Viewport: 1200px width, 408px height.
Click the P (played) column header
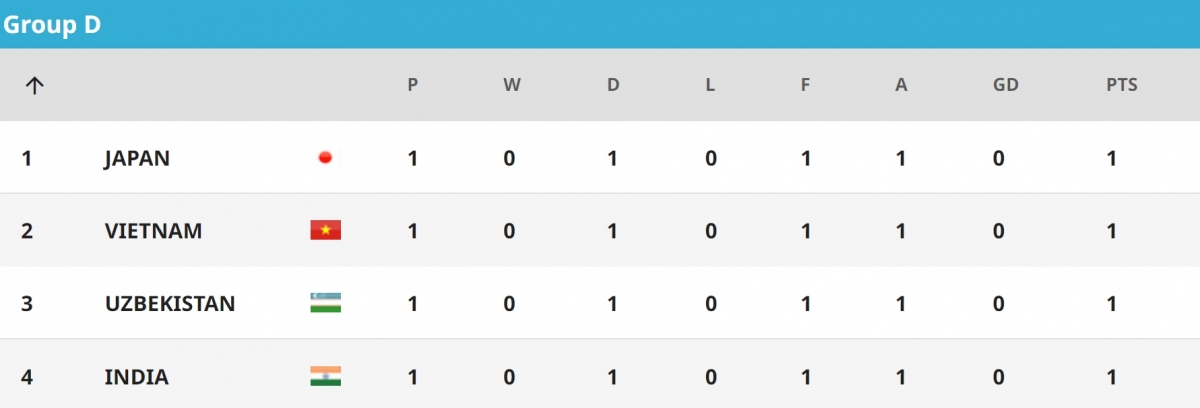412,85
